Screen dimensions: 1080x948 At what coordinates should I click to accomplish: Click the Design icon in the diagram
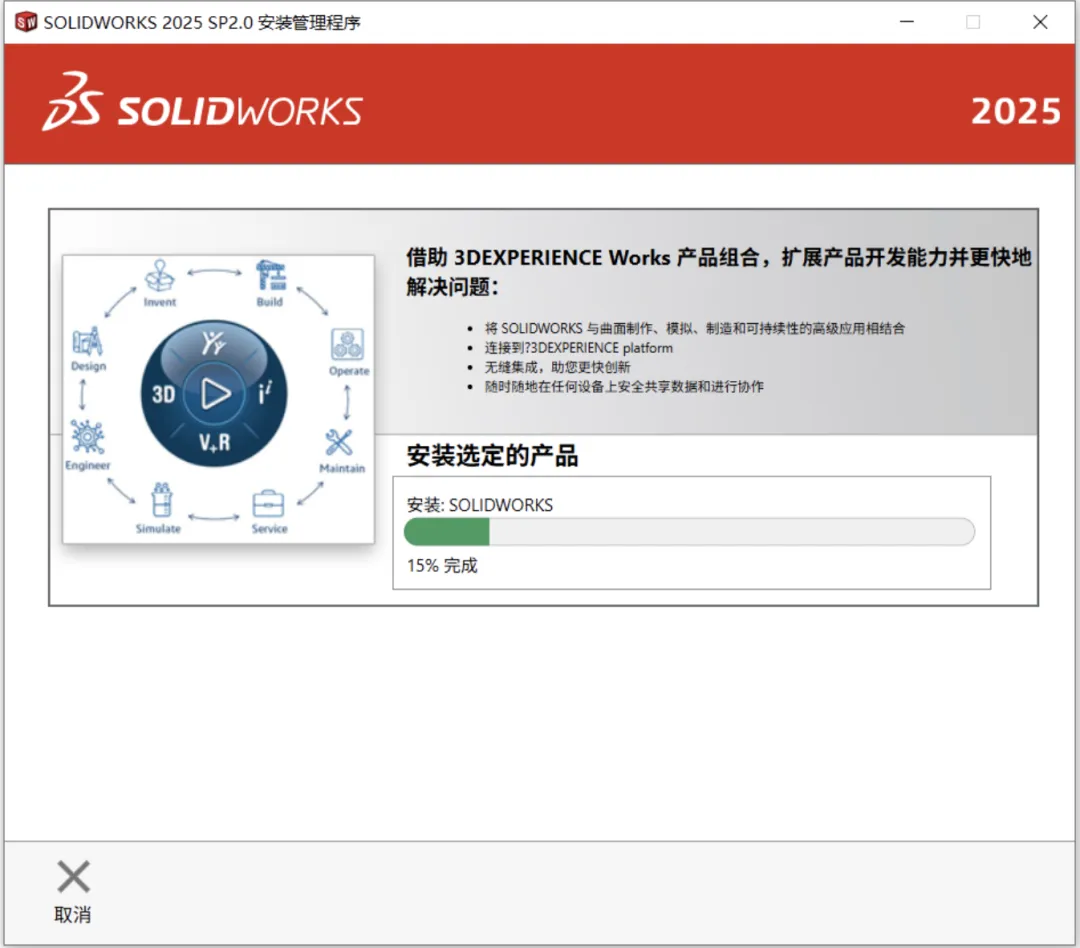pyautogui.click(x=87, y=341)
